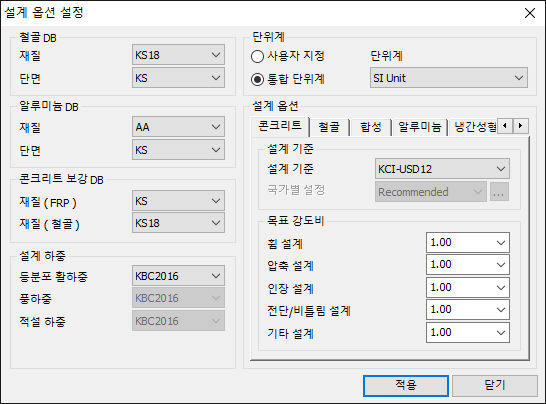Image resolution: width=546 pixels, height=404 pixels.
Task: Click the ellipsis button beside 국가별 설정
Action: point(499,192)
